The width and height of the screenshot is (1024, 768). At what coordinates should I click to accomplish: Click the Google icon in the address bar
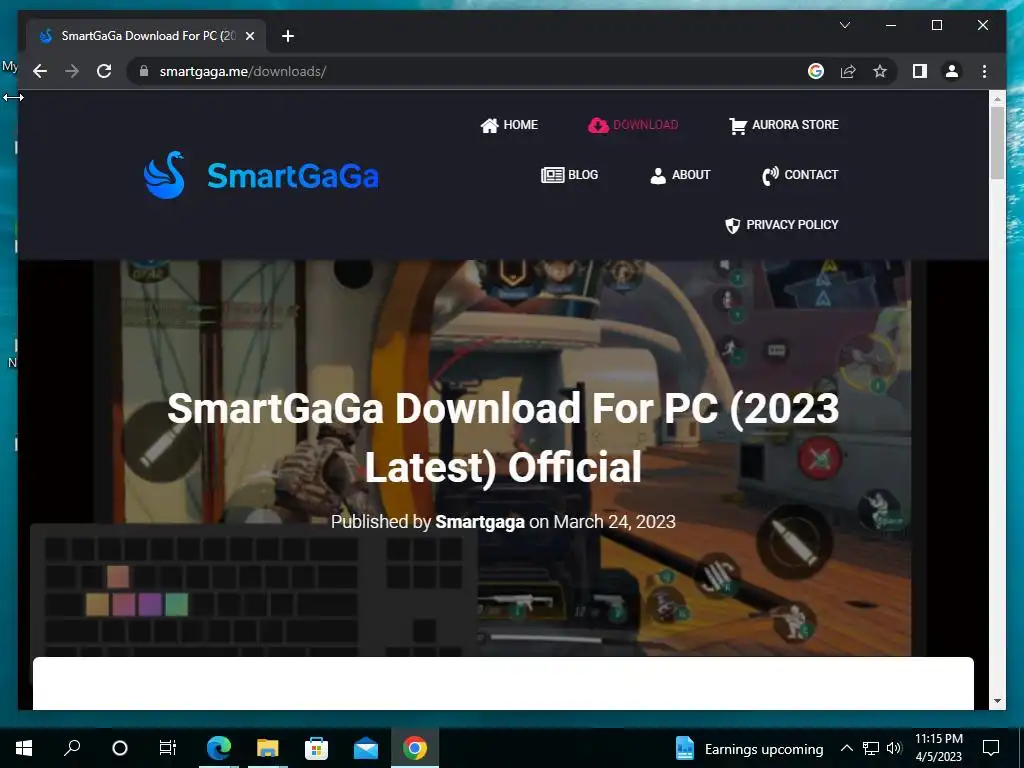[x=816, y=71]
